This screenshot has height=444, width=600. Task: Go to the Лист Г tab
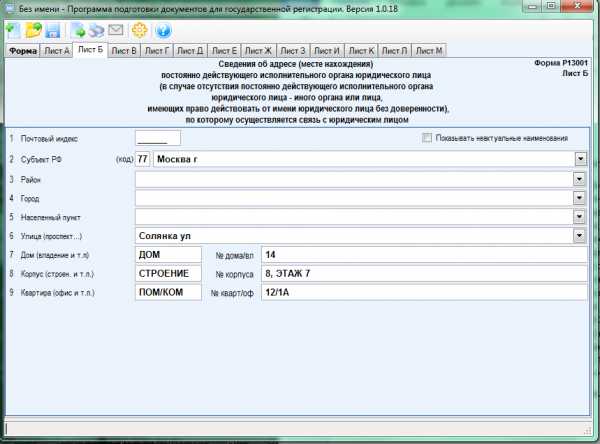coord(157,51)
